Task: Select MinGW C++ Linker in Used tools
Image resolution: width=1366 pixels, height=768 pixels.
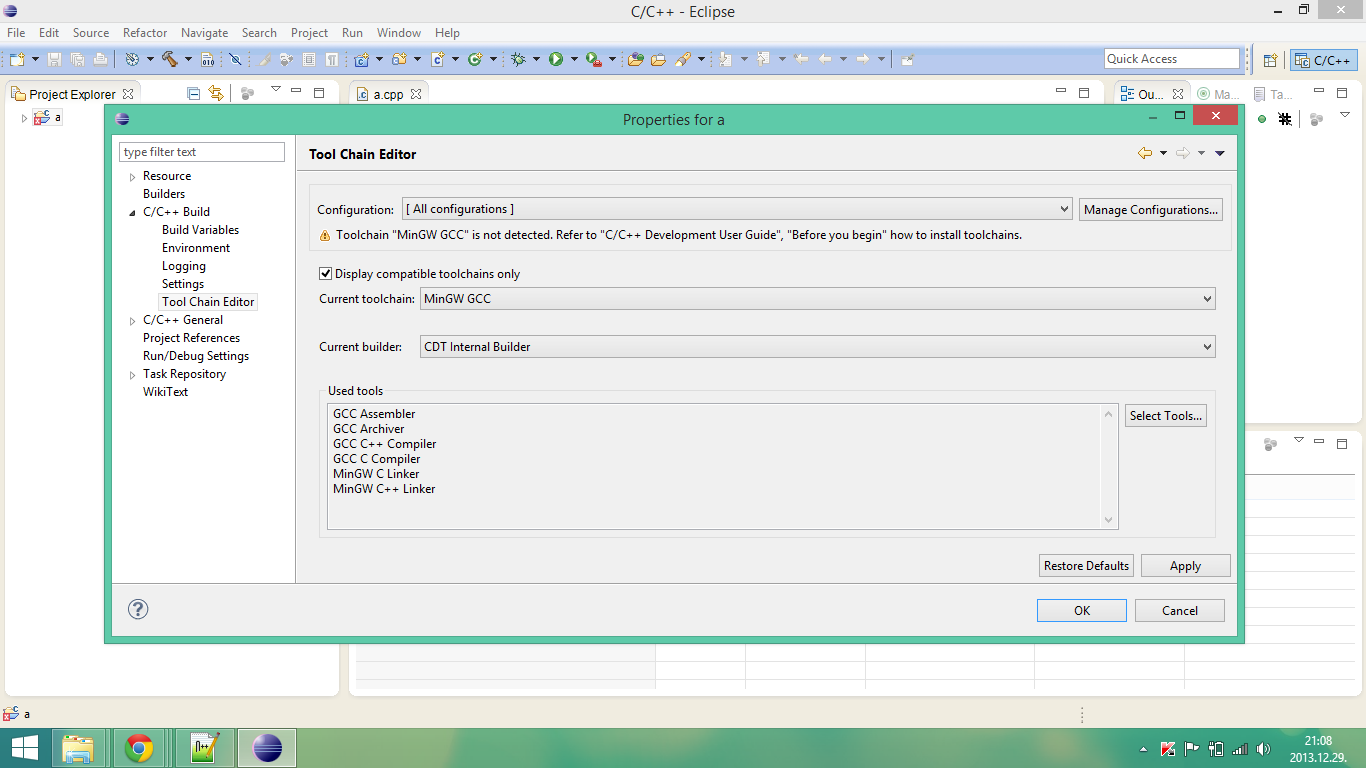Action: [x=384, y=489]
